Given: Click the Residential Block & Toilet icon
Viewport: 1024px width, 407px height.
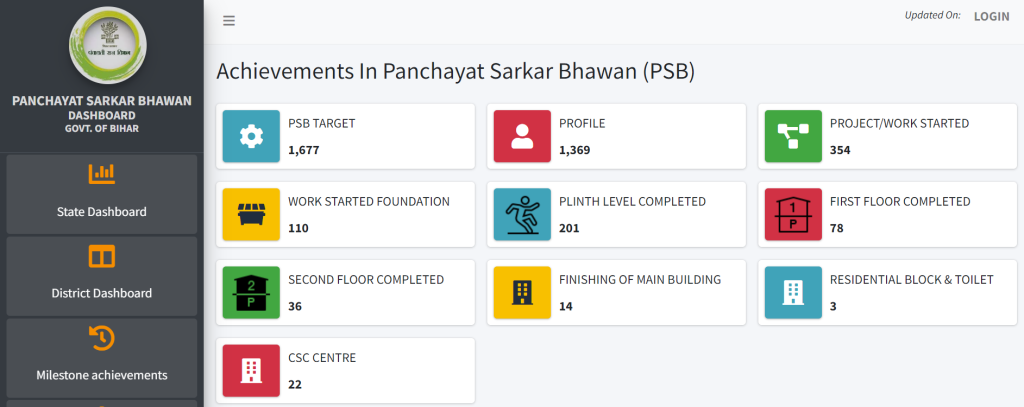Looking at the screenshot, I should point(793,292).
